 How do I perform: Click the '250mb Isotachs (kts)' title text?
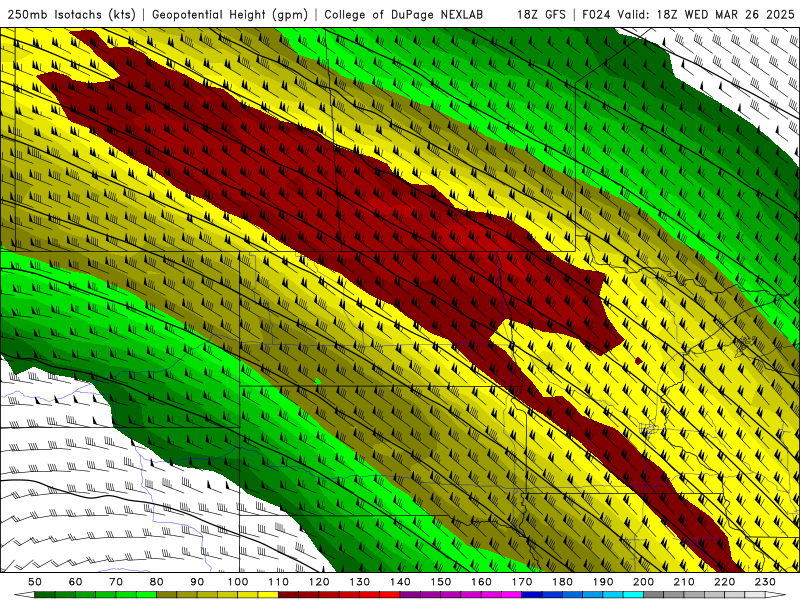72,15
